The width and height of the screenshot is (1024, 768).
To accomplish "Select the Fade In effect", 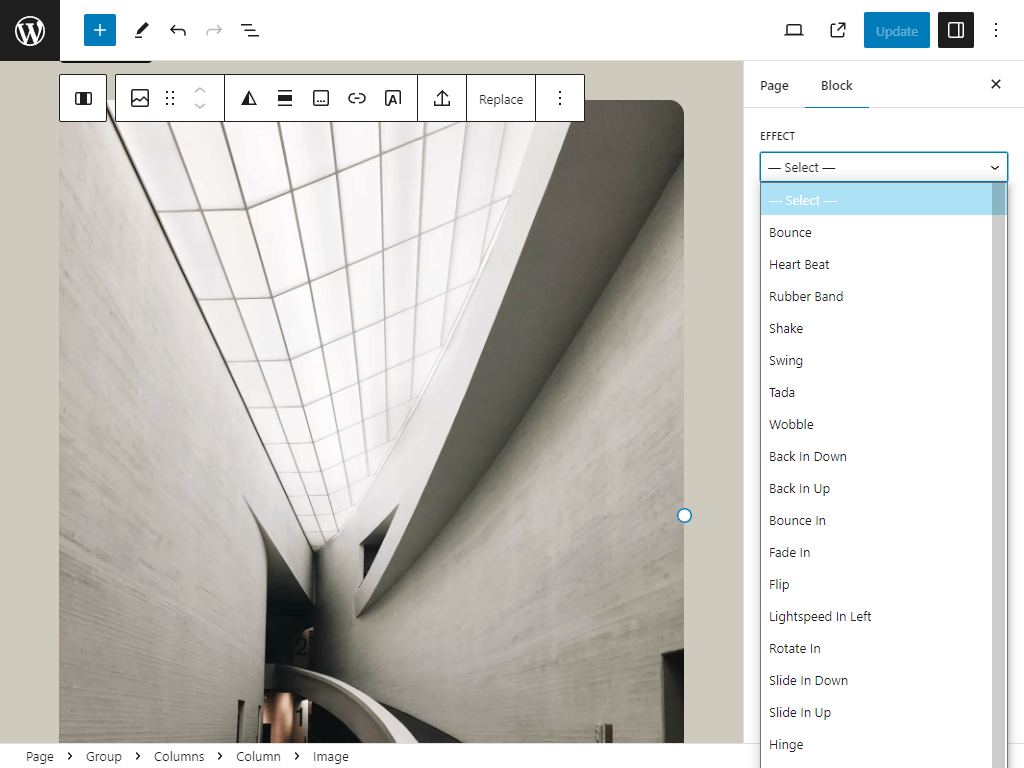I will pos(876,552).
